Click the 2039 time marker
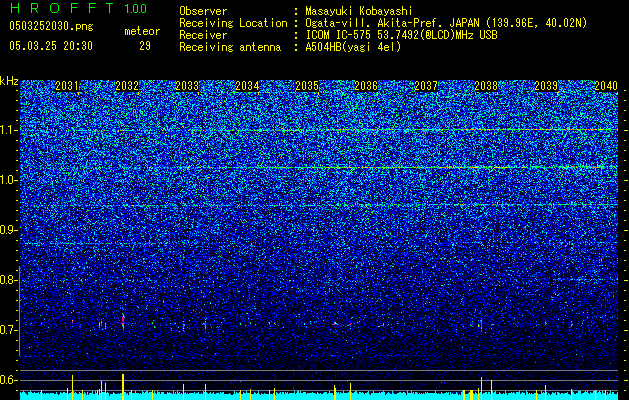Viewport: 629px width, 400px height. (x=546, y=86)
